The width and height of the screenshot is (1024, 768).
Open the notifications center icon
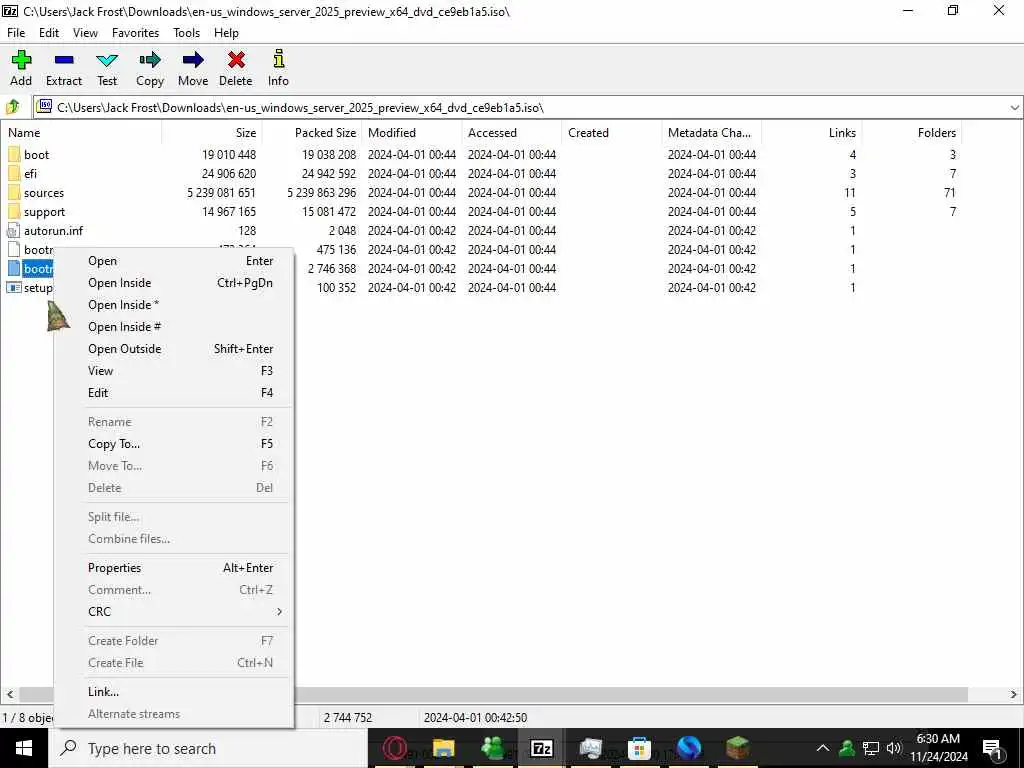(993, 748)
